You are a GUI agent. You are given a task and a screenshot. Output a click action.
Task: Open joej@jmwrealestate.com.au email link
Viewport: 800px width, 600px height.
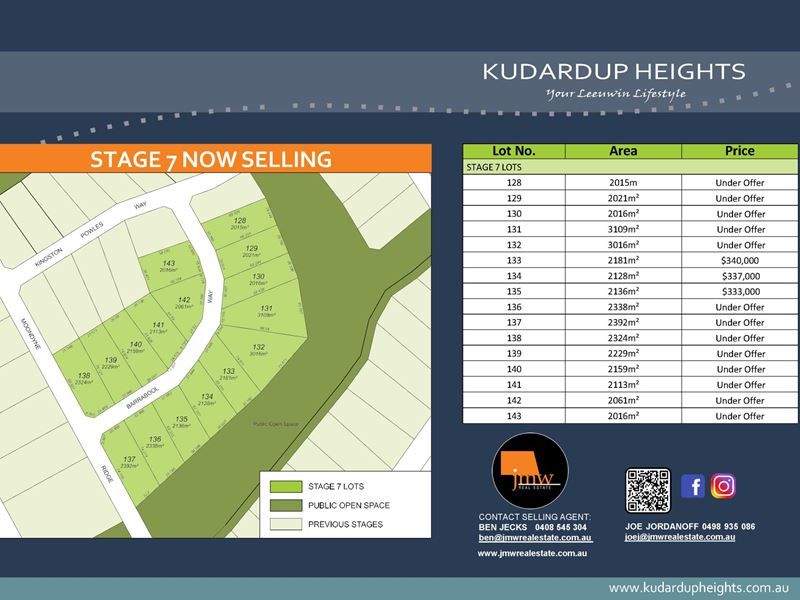[x=680, y=537]
